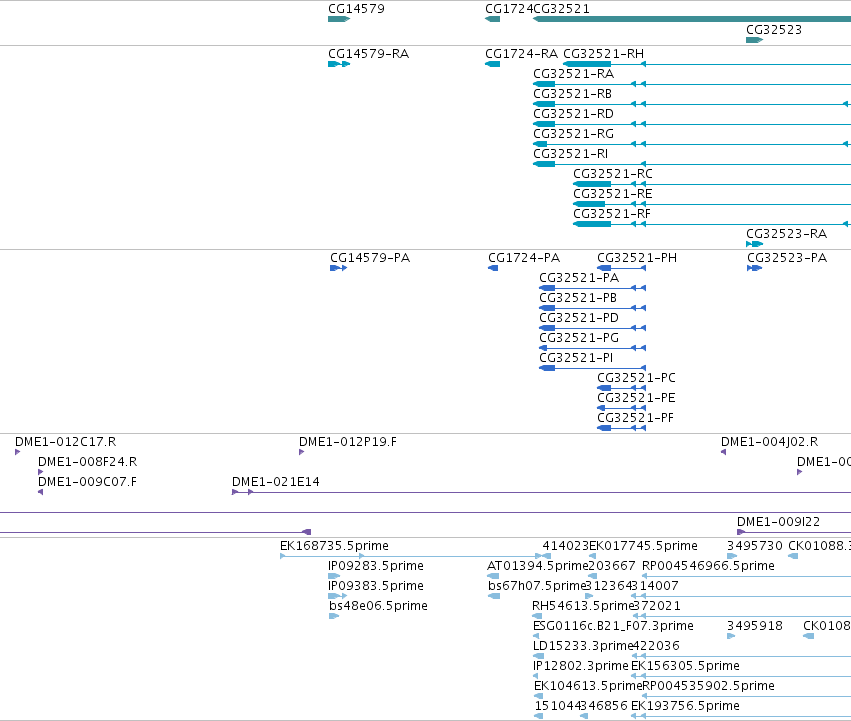Click EST label EK168735.5prime
The height and width of the screenshot is (721, 851).
point(334,546)
